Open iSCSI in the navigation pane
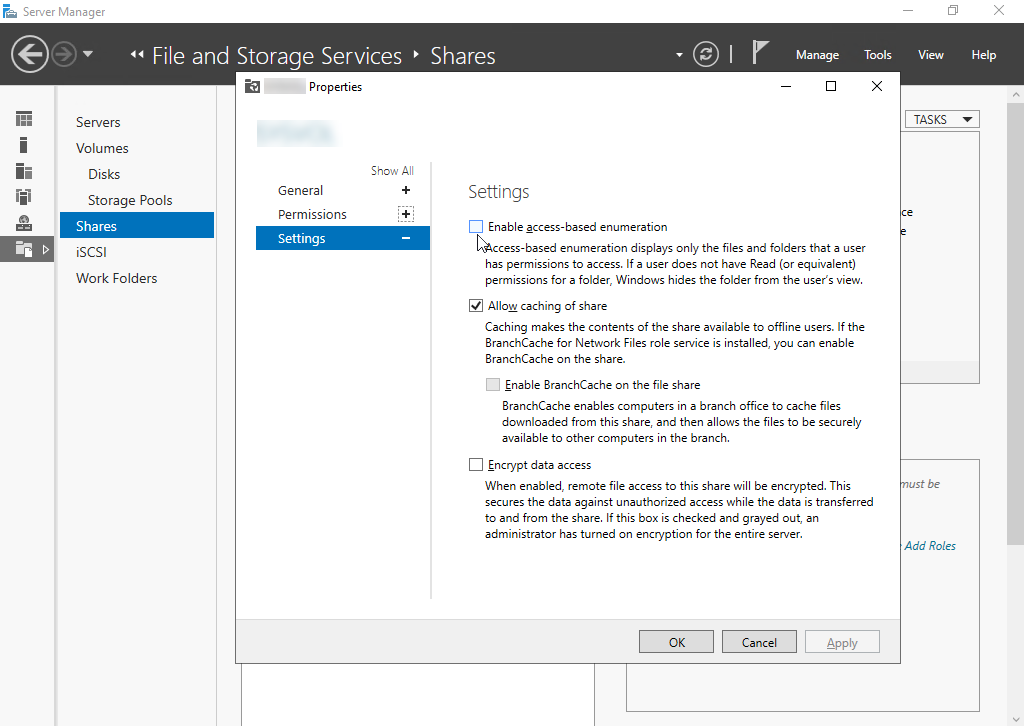 [x=91, y=252]
